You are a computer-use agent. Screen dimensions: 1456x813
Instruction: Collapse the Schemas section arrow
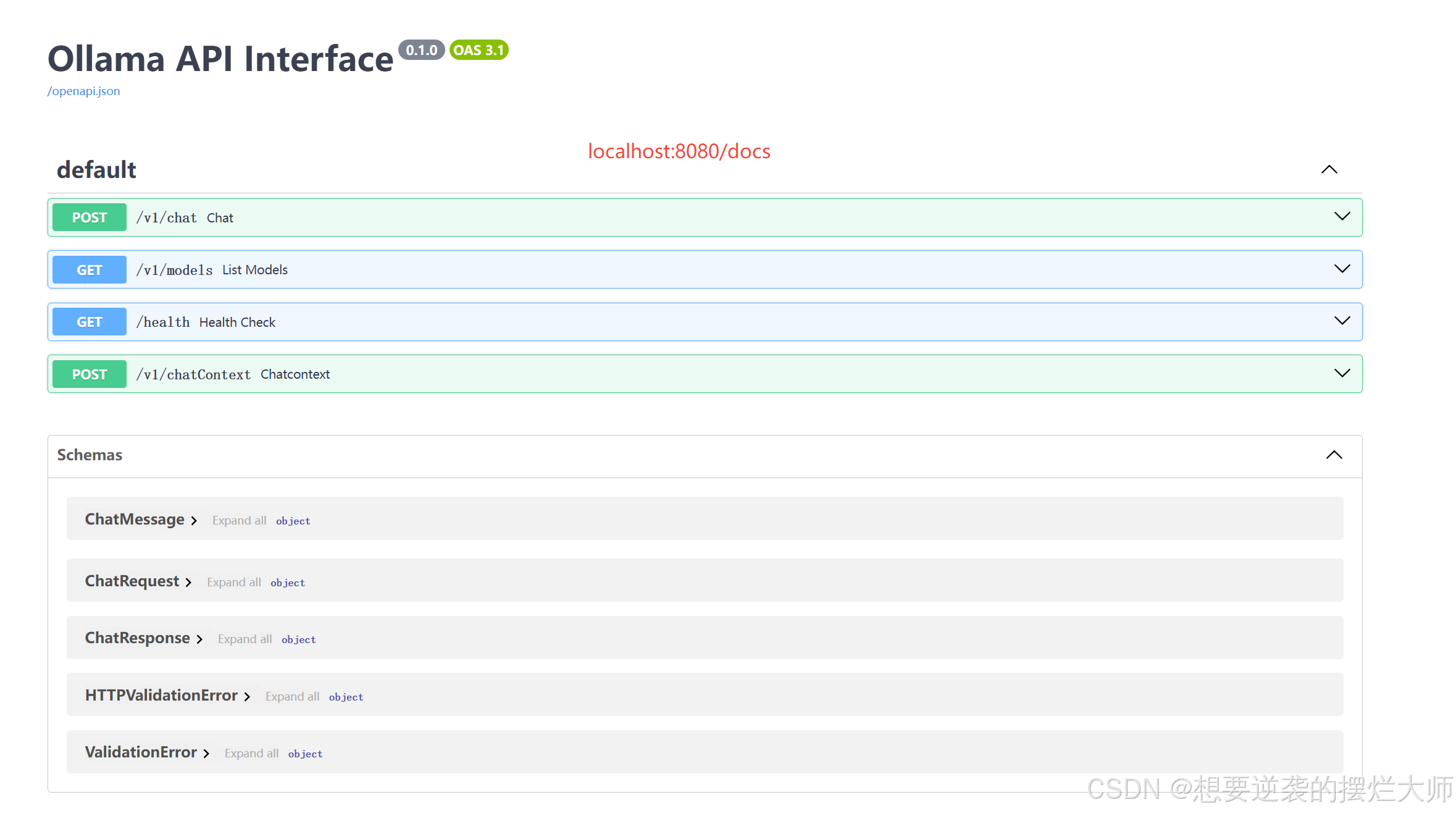pos(1334,455)
